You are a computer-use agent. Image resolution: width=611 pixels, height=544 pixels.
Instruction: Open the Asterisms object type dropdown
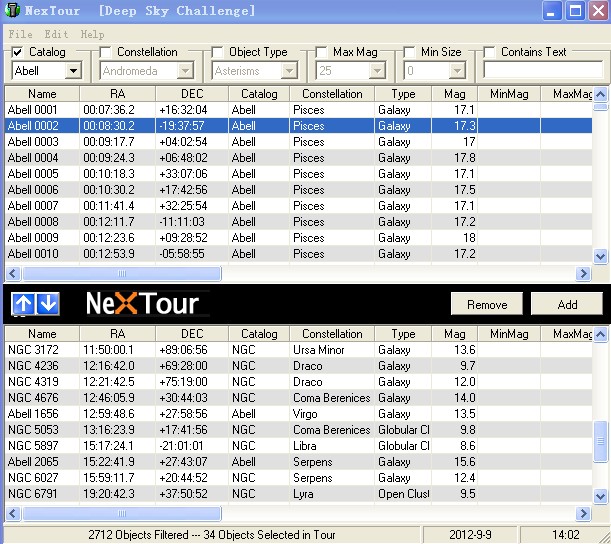pyautogui.click(x=289, y=71)
